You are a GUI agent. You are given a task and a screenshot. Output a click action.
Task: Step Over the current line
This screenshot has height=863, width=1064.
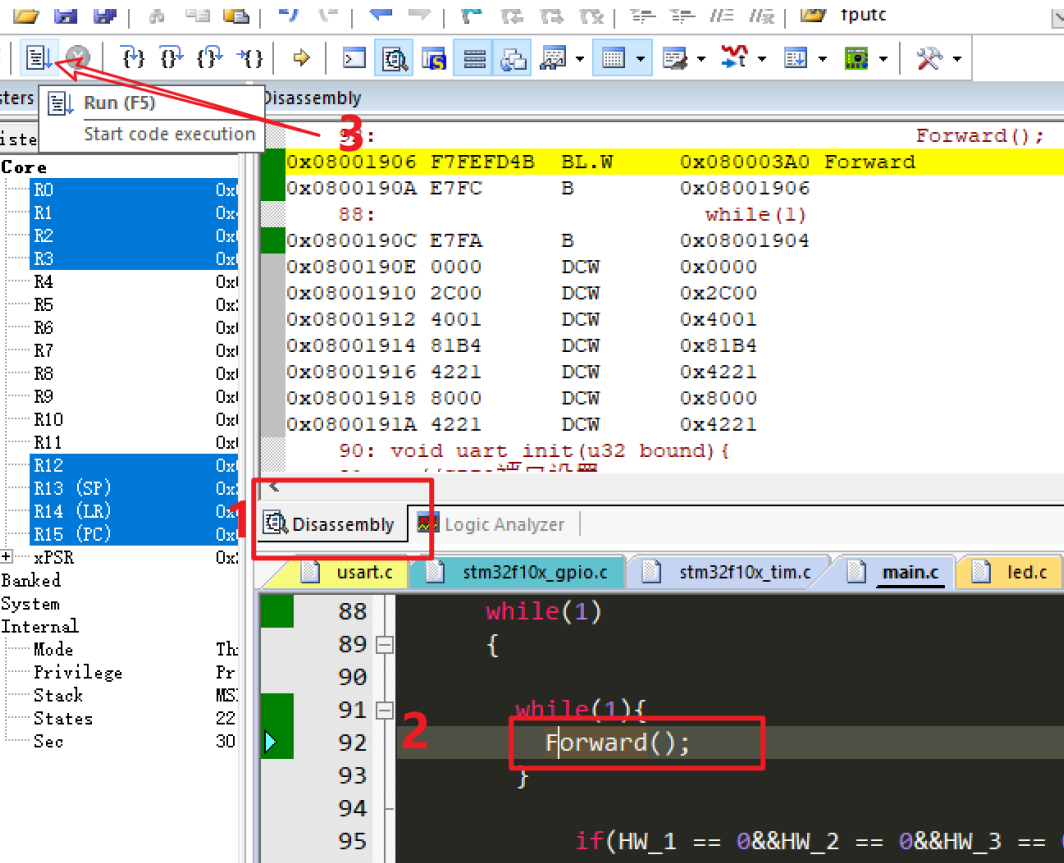pos(171,58)
